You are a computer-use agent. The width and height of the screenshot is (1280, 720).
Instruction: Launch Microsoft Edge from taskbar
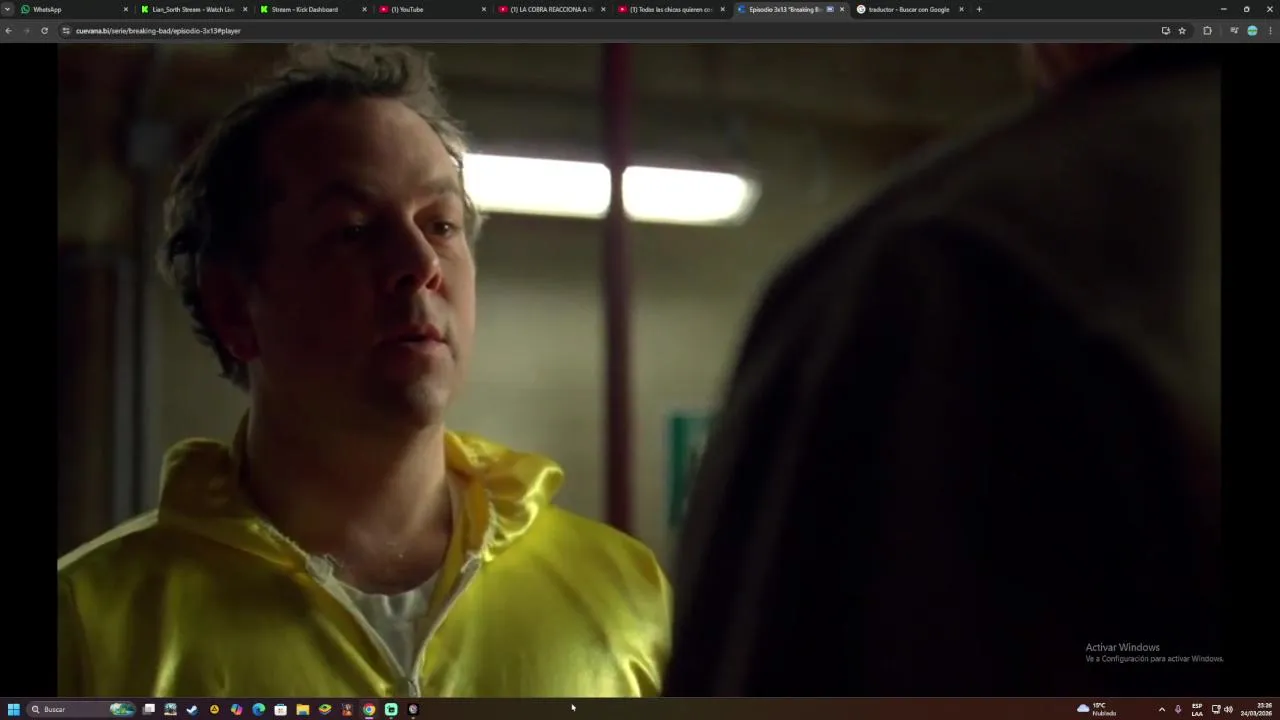[258, 709]
